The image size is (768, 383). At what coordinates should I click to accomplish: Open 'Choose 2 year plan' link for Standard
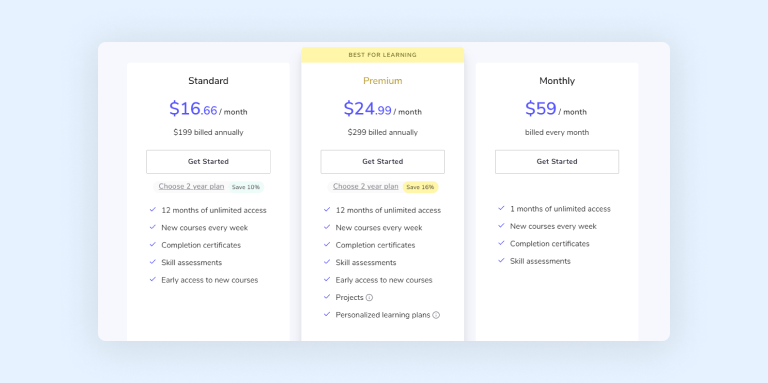tap(191, 187)
